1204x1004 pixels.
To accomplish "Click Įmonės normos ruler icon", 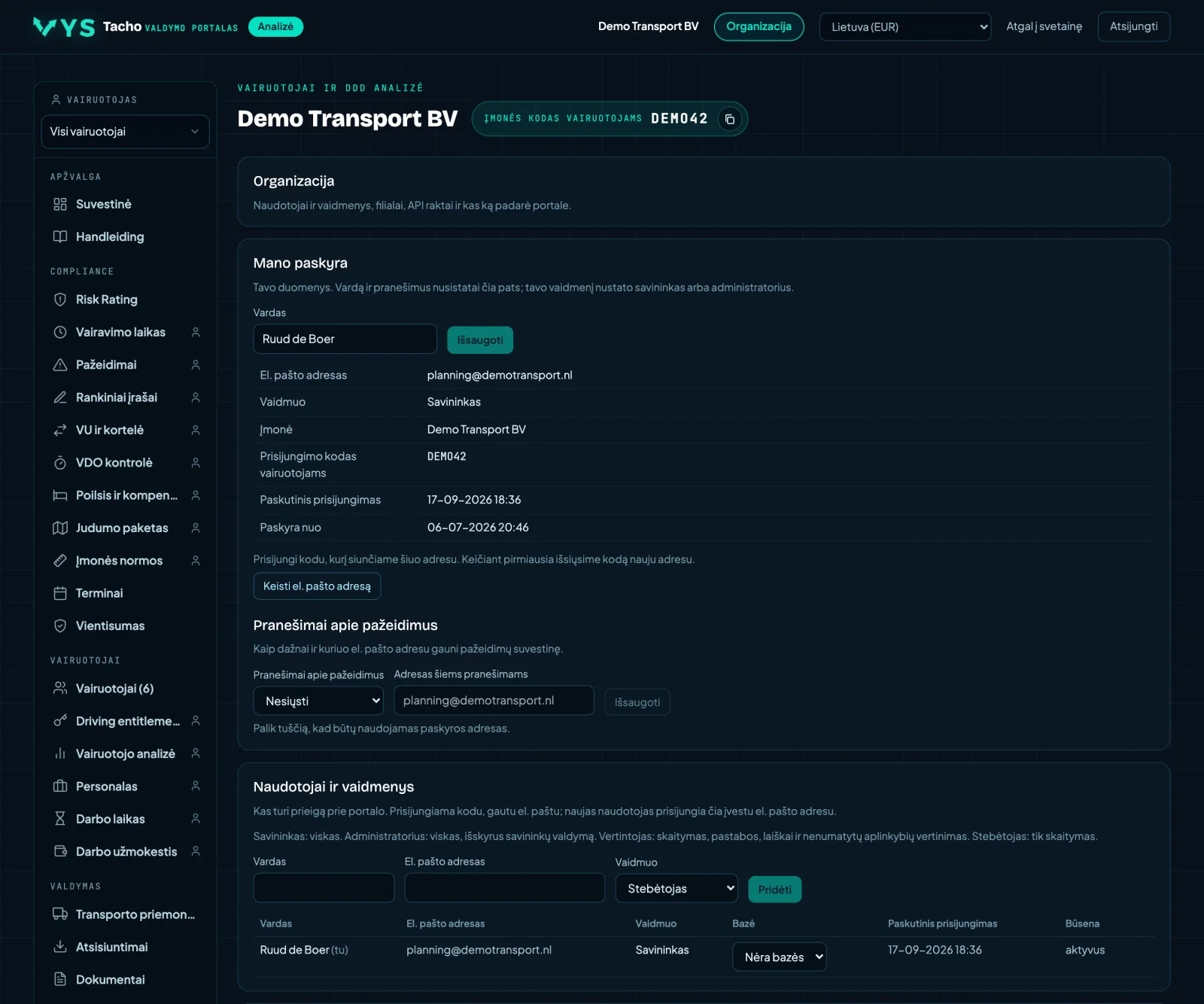I will point(60,561).
